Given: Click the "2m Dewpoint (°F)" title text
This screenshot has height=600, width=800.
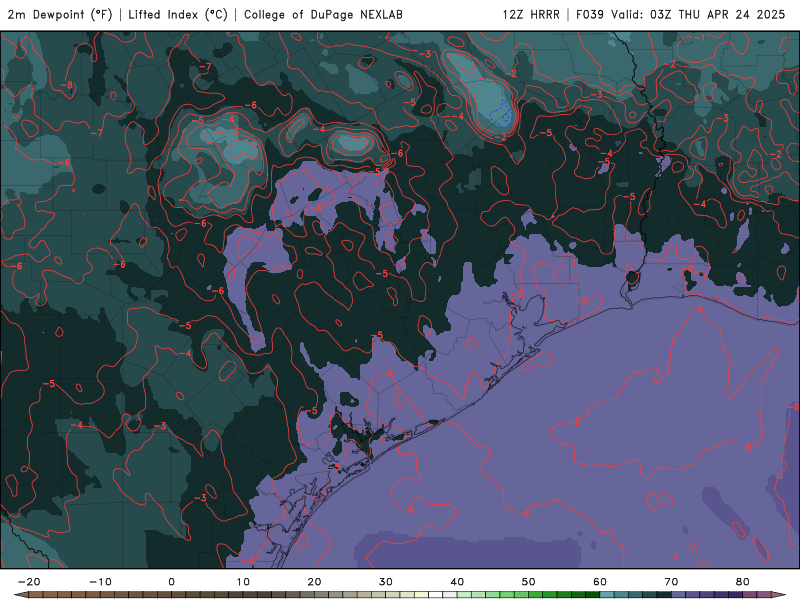Looking at the screenshot, I should (x=60, y=14).
